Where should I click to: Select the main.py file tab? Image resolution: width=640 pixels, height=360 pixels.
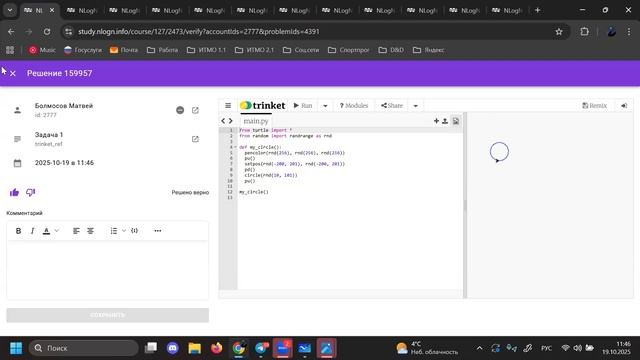tap(256, 121)
